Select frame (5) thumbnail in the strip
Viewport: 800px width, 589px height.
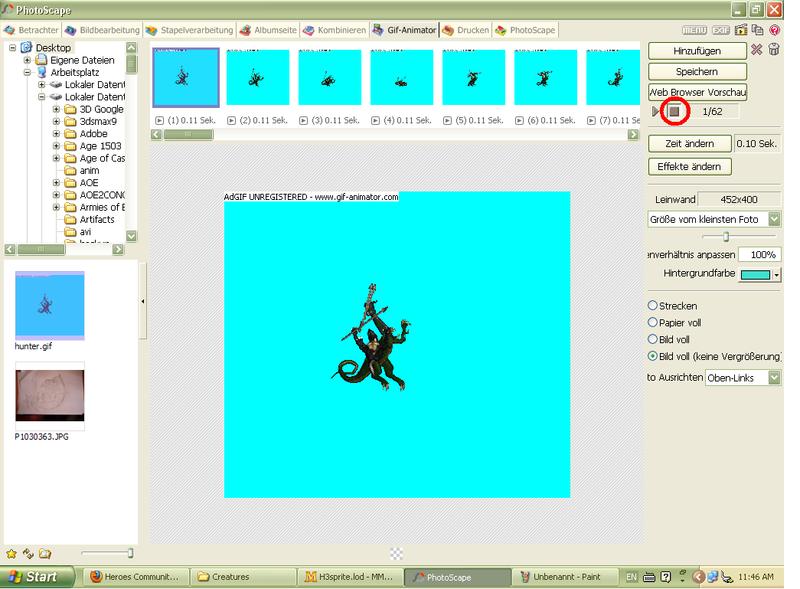click(473, 77)
